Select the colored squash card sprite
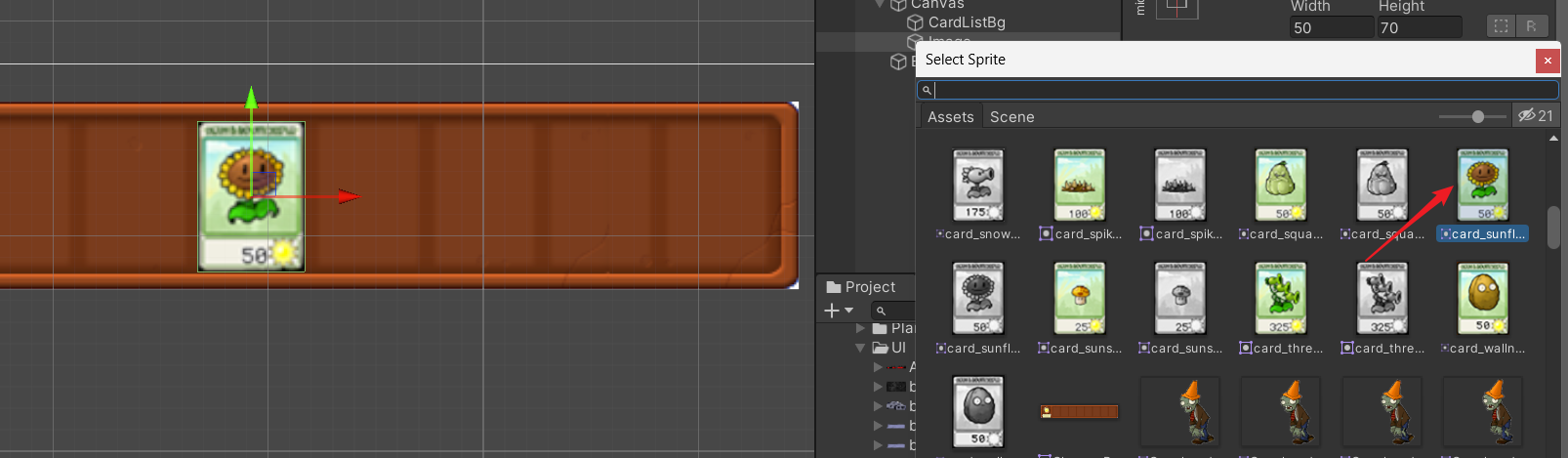The height and width of the screenshot is (458, 1568). point(1281,185)
